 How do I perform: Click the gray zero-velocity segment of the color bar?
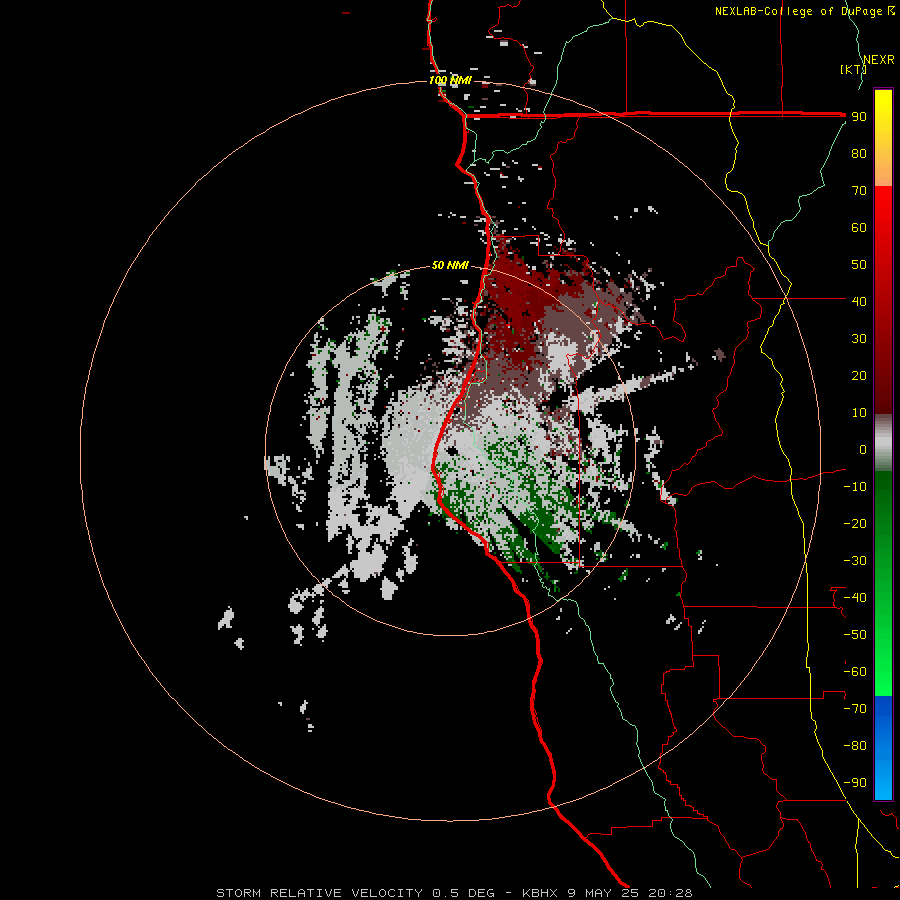pyautogui.click(x=883, y=443)
